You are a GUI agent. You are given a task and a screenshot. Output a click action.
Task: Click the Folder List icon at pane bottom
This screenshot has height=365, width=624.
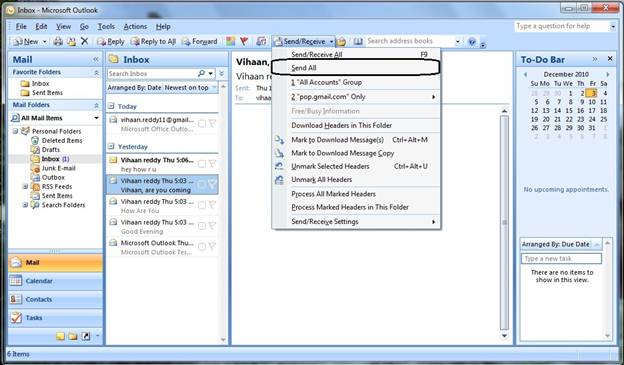pos(73,336)
